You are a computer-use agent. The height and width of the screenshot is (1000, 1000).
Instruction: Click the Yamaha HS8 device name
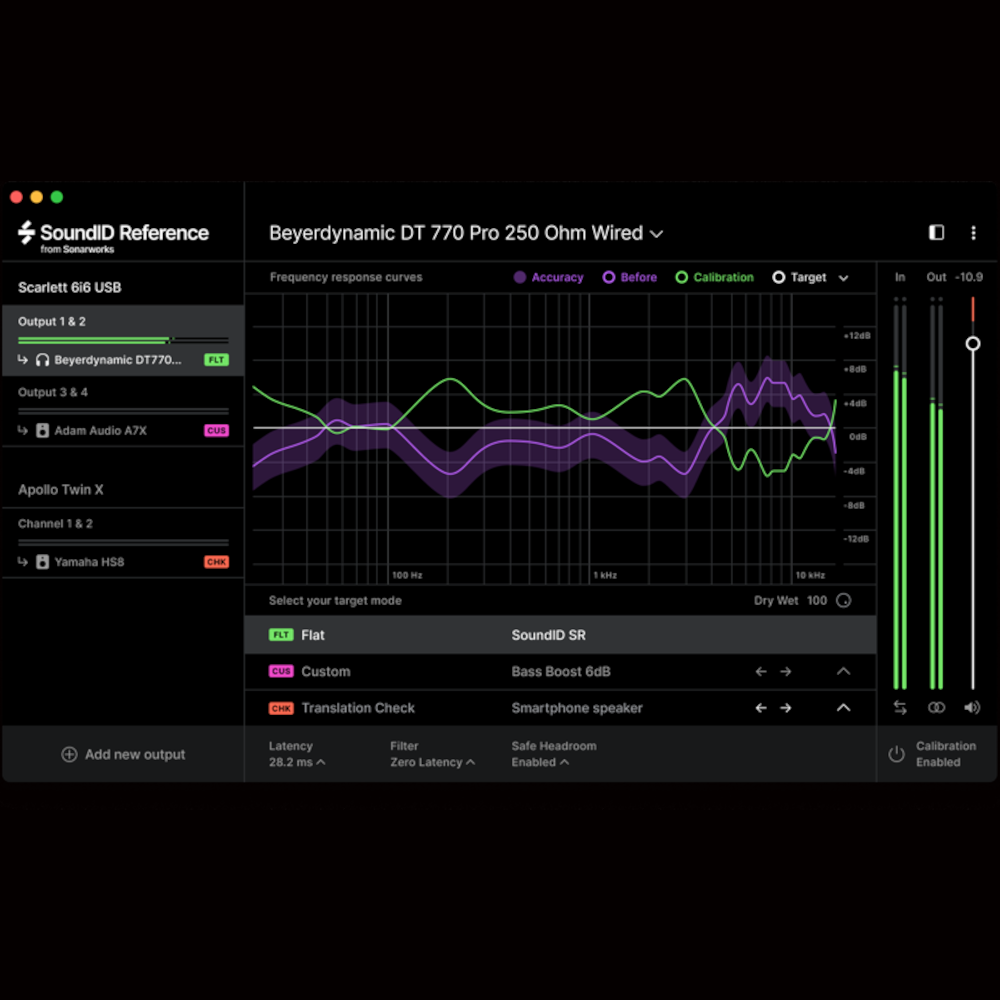[x=89, y=562]
